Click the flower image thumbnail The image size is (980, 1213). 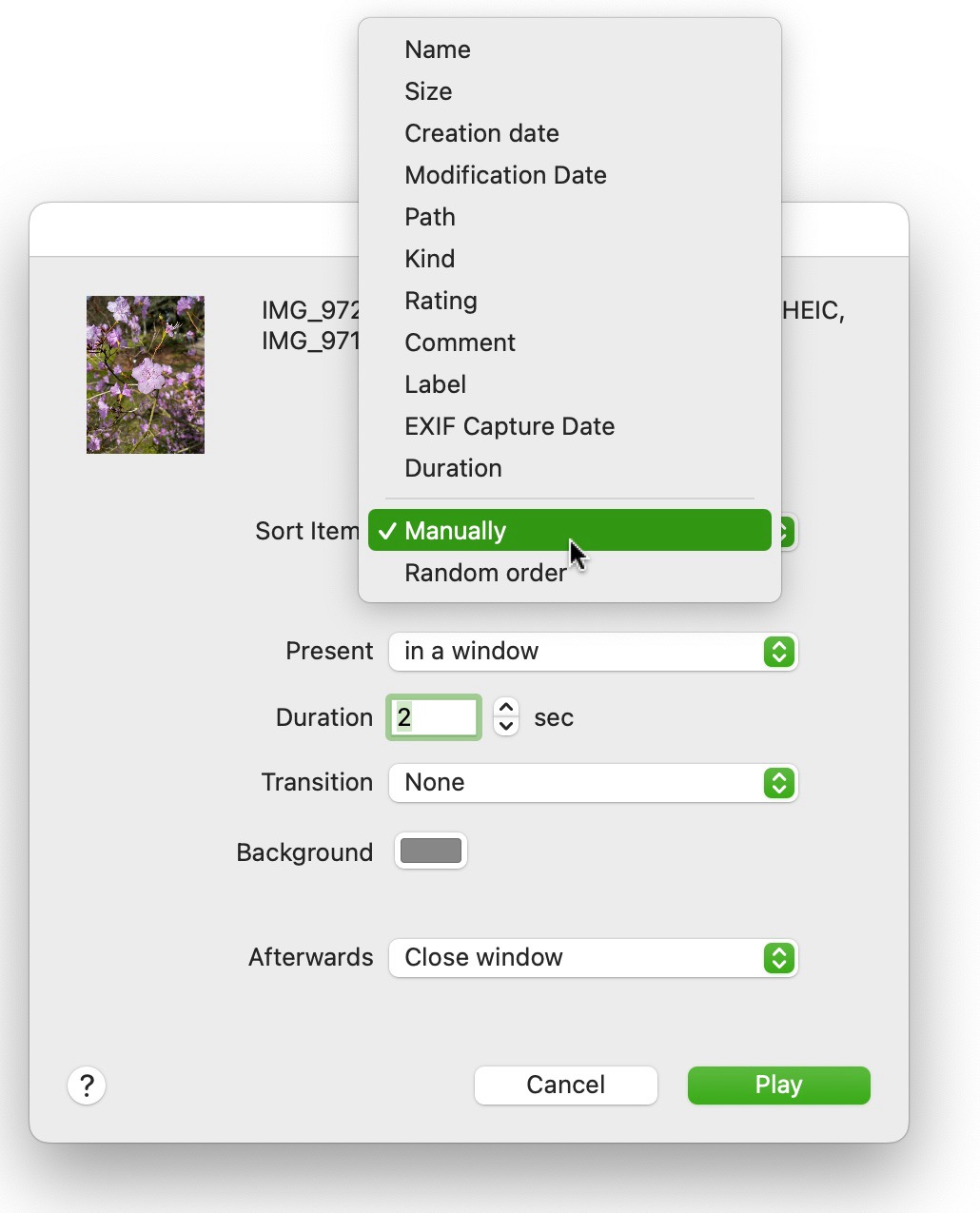[145, 374]
